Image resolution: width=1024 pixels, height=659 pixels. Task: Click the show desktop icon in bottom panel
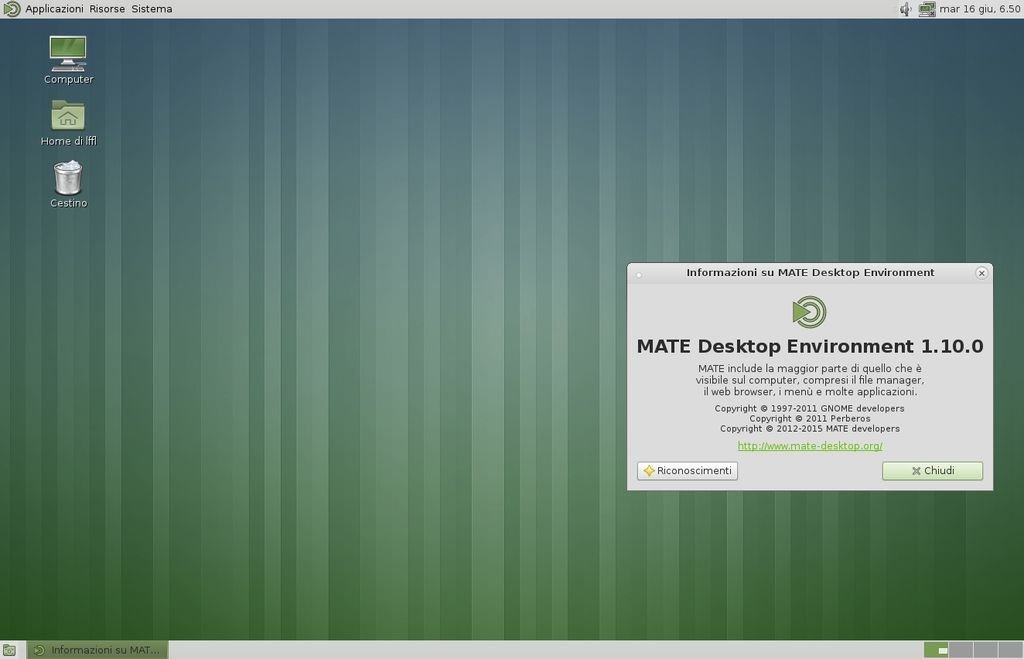click(x=10, y=650)
